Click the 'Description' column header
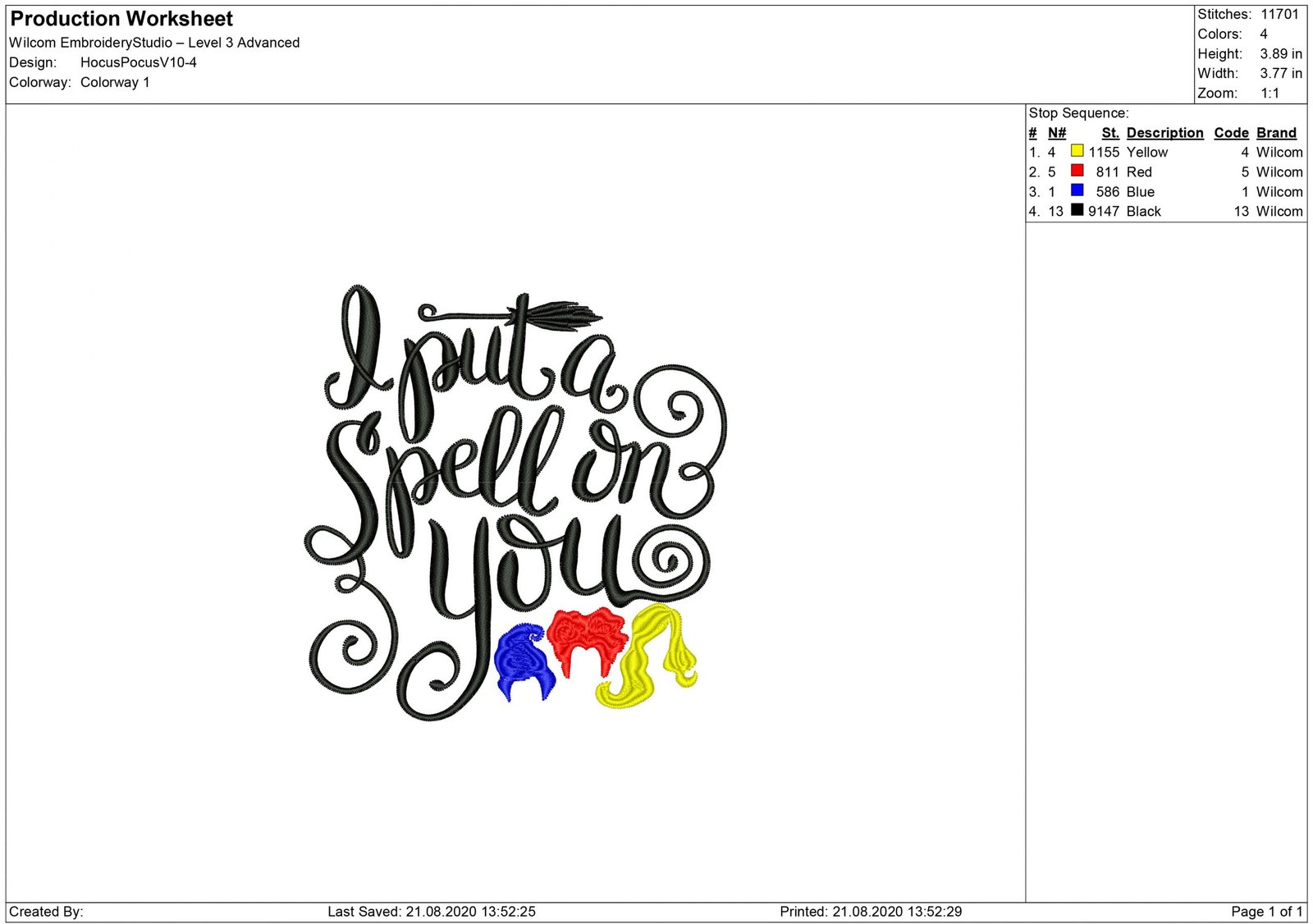The height and width of the screenshot is (924, 1313). point(1164,133)
